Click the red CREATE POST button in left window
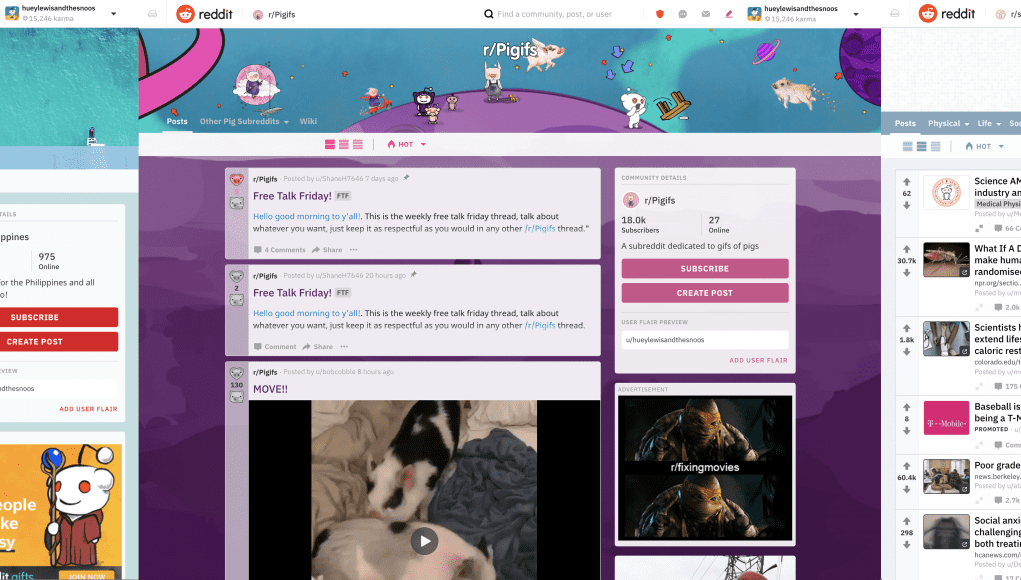This screenshot has height=580, width=1021. [57, 342]
